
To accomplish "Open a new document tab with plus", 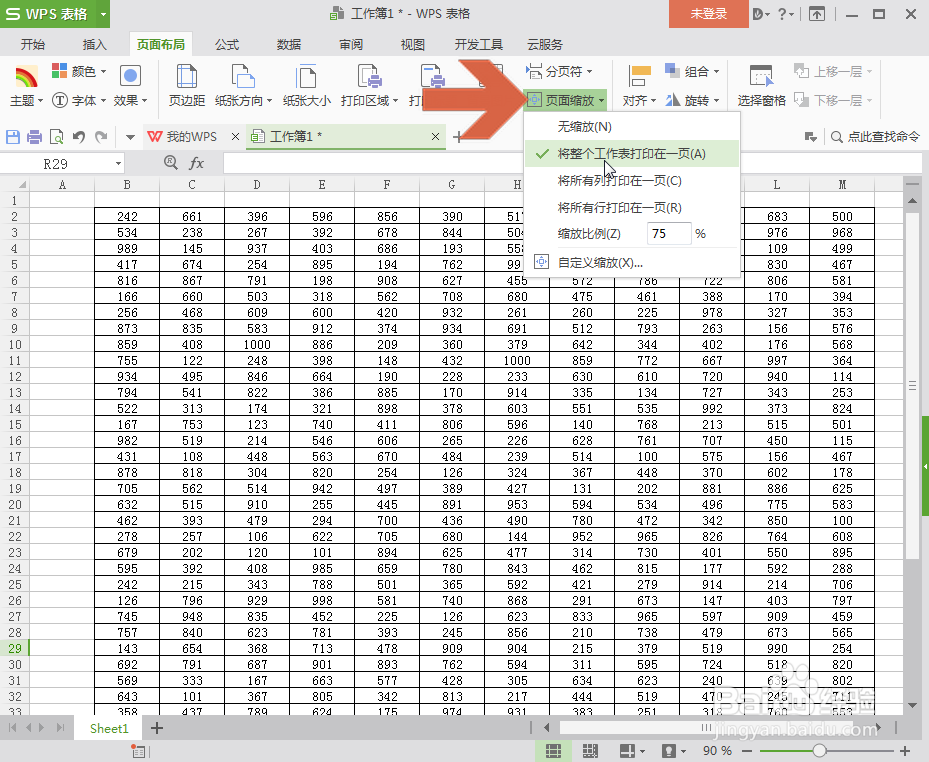I will 457,137.
